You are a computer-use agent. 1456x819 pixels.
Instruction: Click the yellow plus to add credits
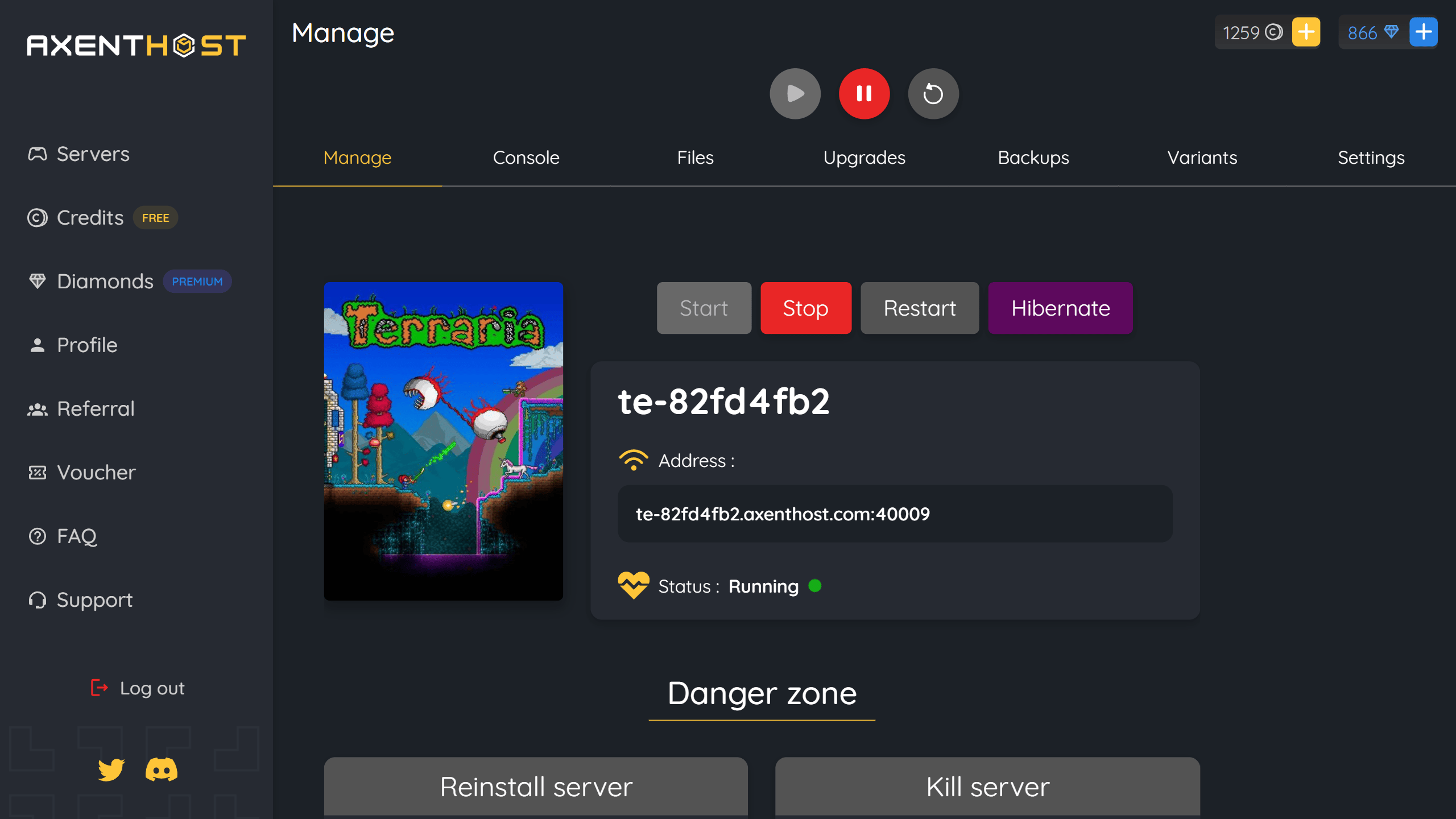(x=1305, y=32)
